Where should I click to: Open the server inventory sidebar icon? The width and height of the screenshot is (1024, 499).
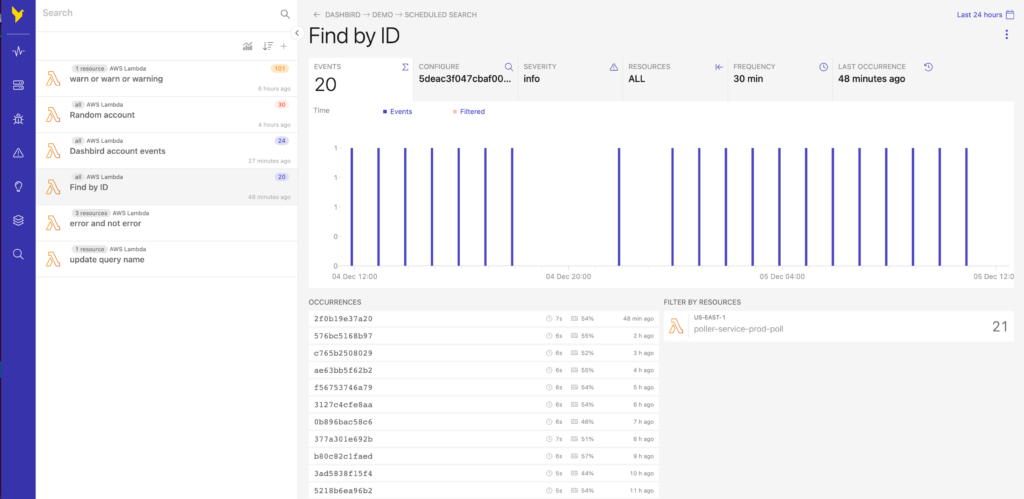click(x=18, y=85)
